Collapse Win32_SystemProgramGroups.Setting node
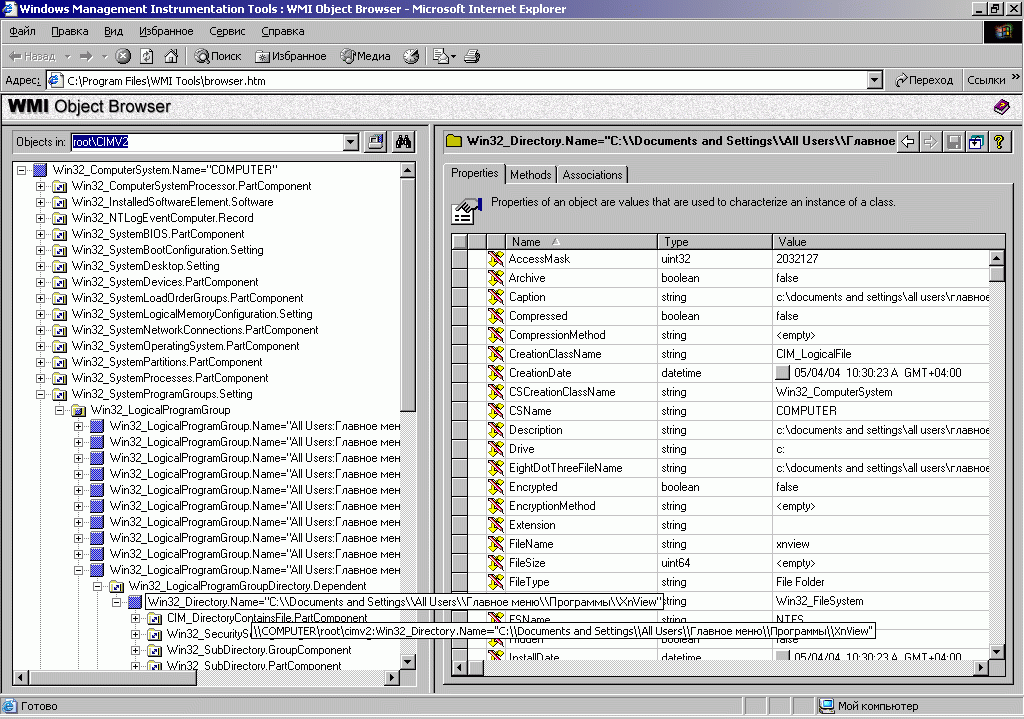Image resolution: width=1024 pixels, height=719 pixels. click(x=40, y=394)
